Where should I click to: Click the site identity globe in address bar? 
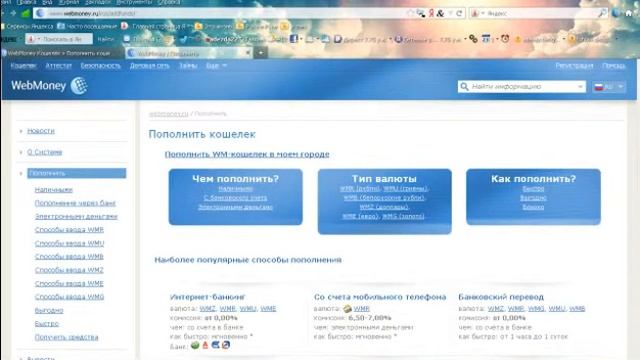click(x=40, y=13)
